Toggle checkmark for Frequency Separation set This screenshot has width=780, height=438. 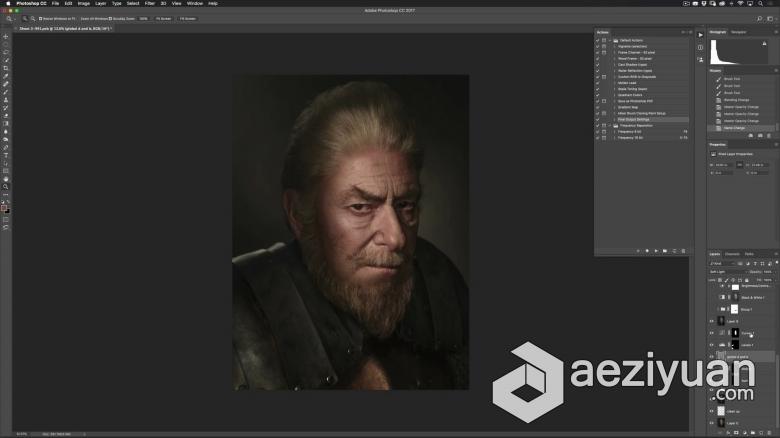(597, 125)
